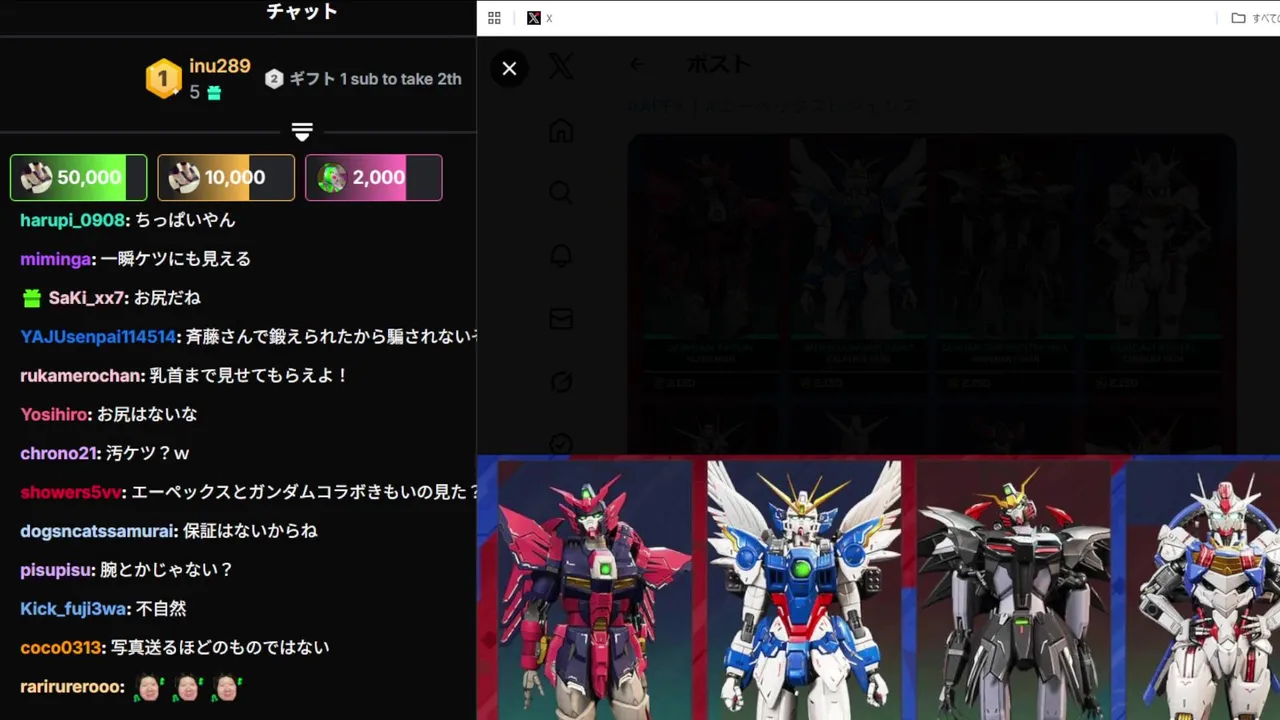Image resolution: width=1280 pixels, height=720 pixels.
Task: Click first face emote from rarirurerooo
Action: (x=149, y=688)
